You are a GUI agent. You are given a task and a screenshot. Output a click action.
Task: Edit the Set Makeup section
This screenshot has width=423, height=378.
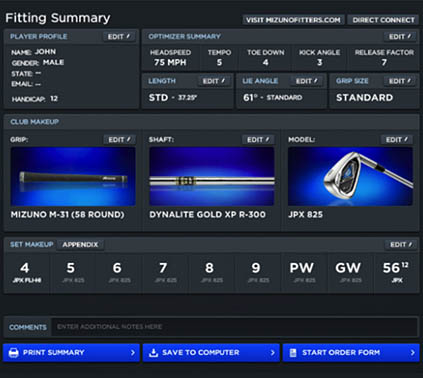tap(401, 245)
